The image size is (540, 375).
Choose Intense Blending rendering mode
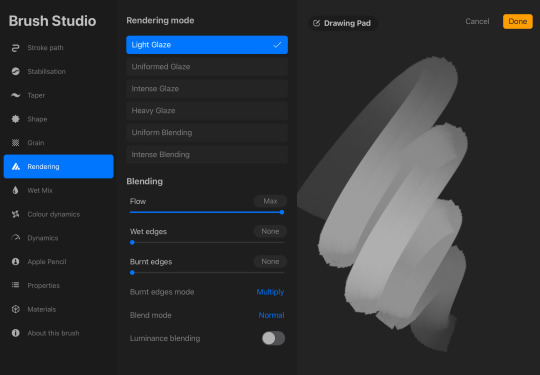coord(207,155)
